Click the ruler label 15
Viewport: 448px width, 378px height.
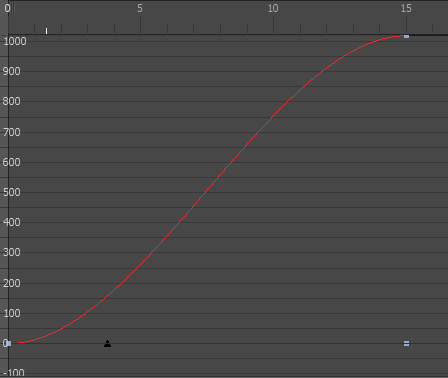[x=406, y=8]
